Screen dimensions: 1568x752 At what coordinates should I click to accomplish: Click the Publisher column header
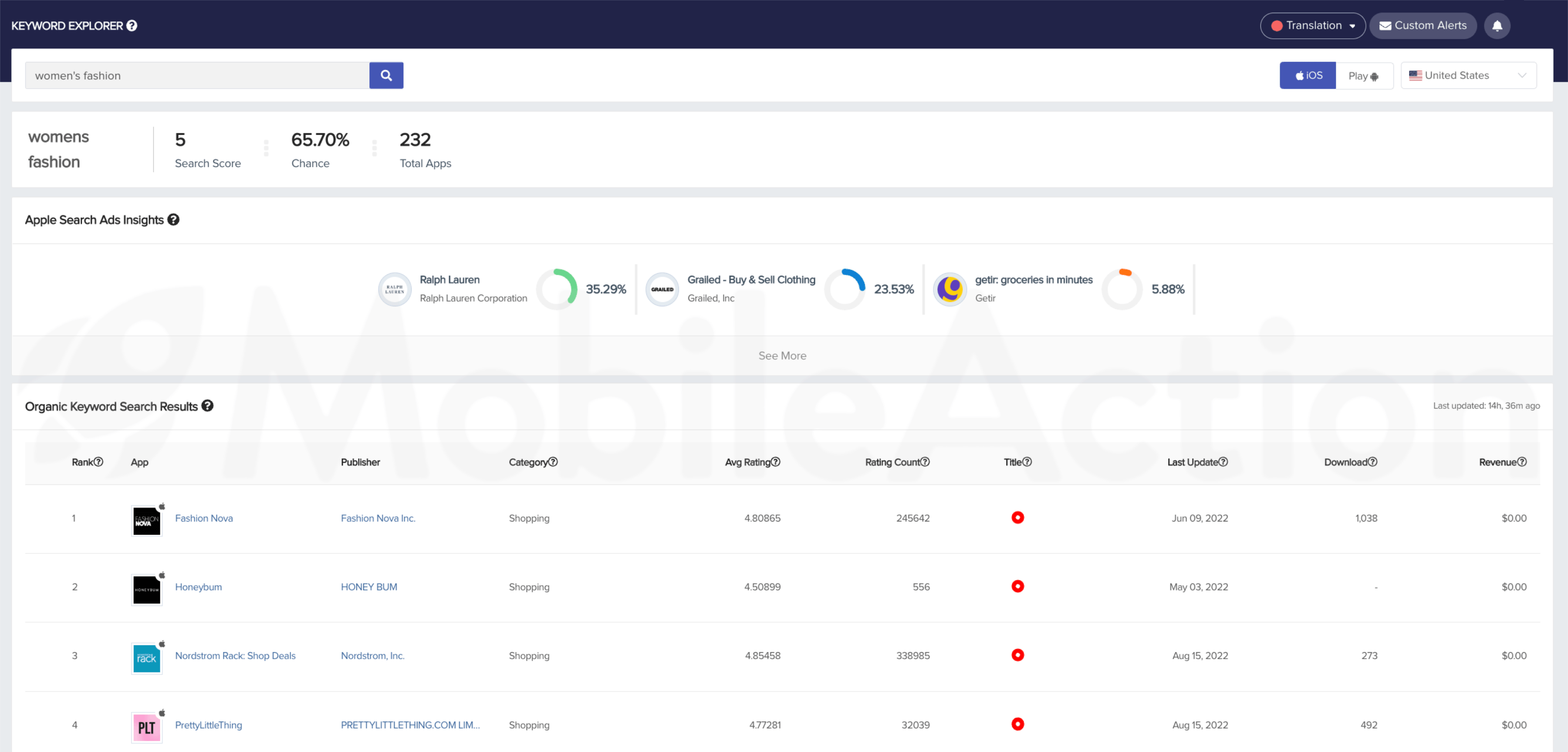coord(360,462)
